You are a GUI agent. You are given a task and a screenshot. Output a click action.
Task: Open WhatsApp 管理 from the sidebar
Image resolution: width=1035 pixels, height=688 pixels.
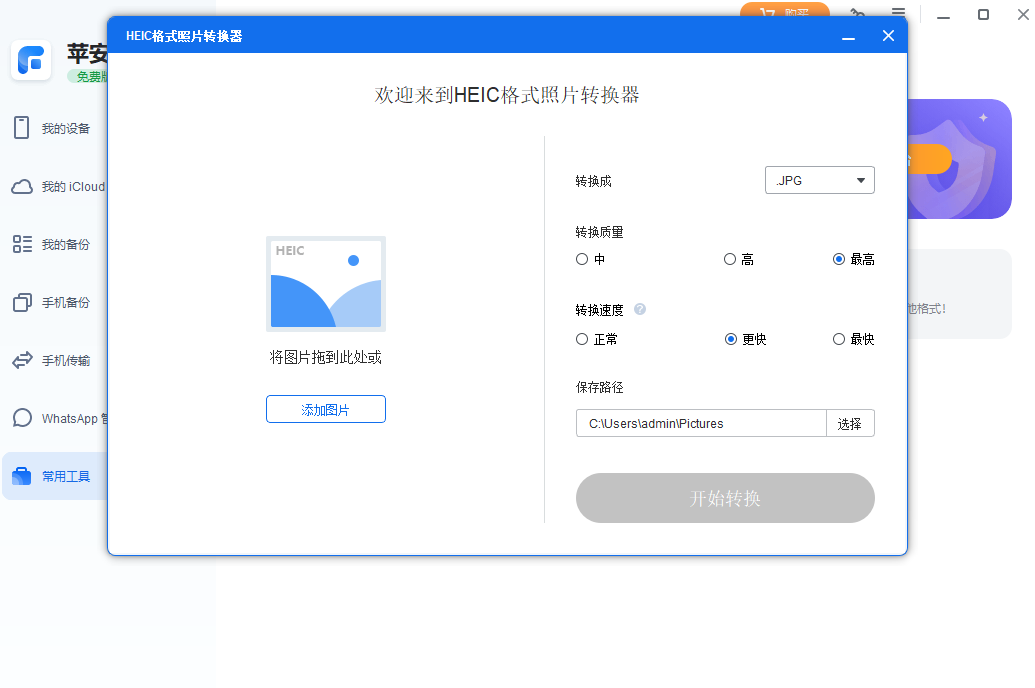(55, 418)
